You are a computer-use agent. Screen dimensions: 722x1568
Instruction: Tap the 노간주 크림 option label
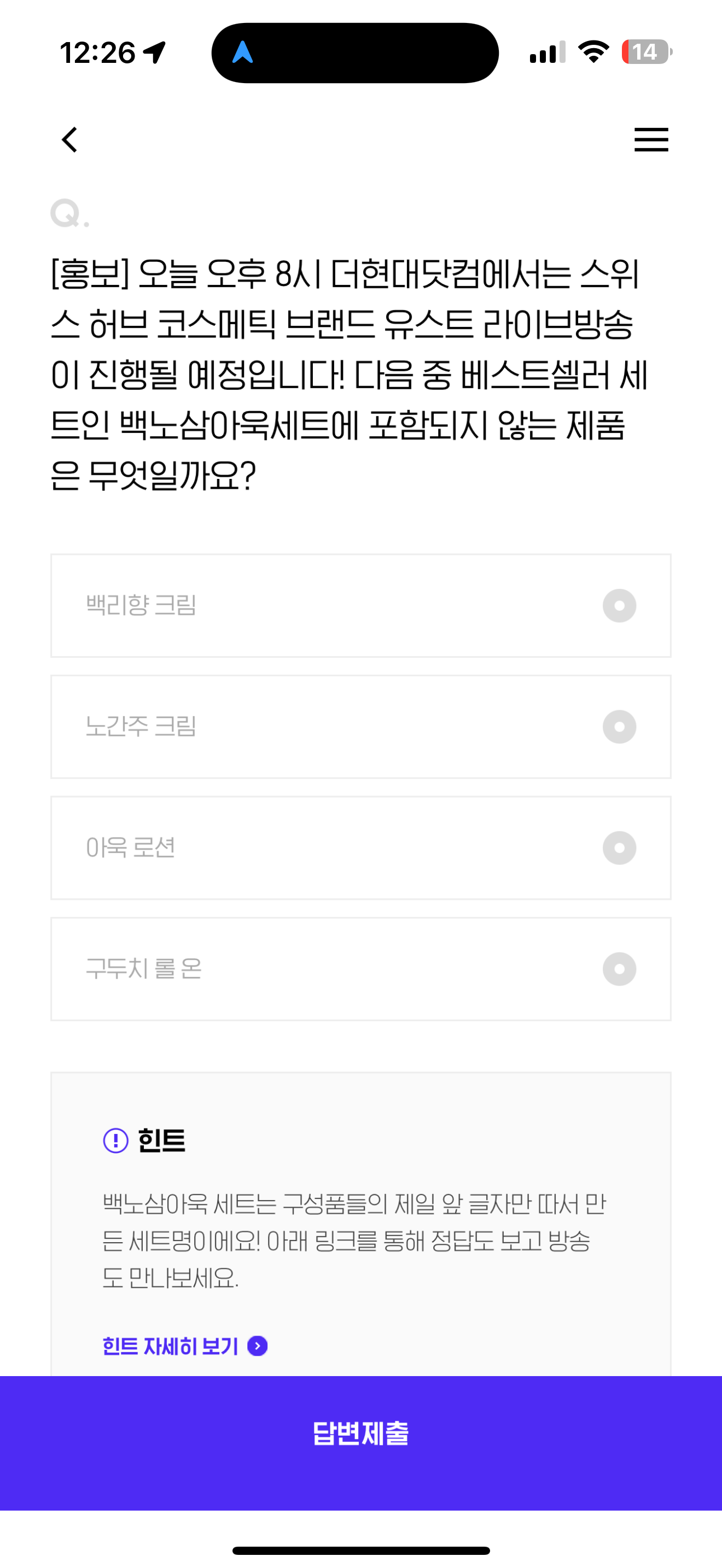[141, 726]
